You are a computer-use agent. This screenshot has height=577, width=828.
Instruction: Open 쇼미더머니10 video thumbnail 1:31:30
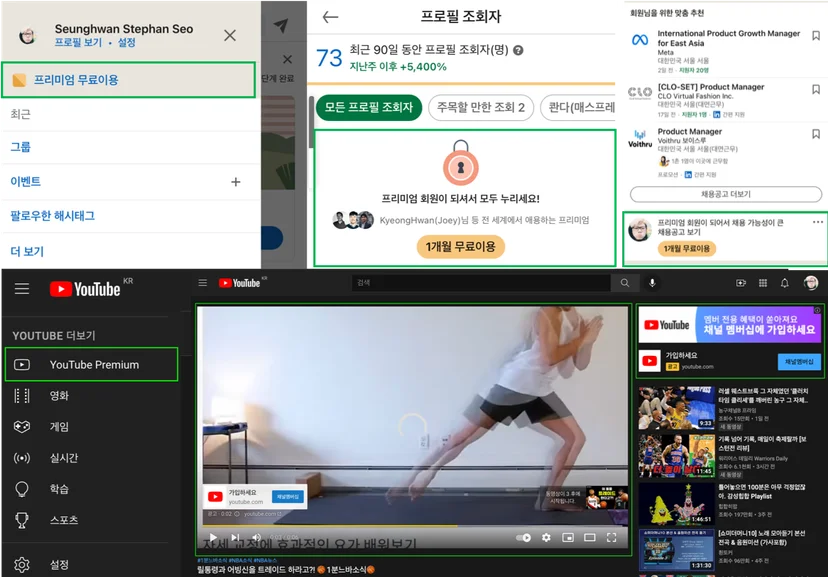click(x=676, y=550)
